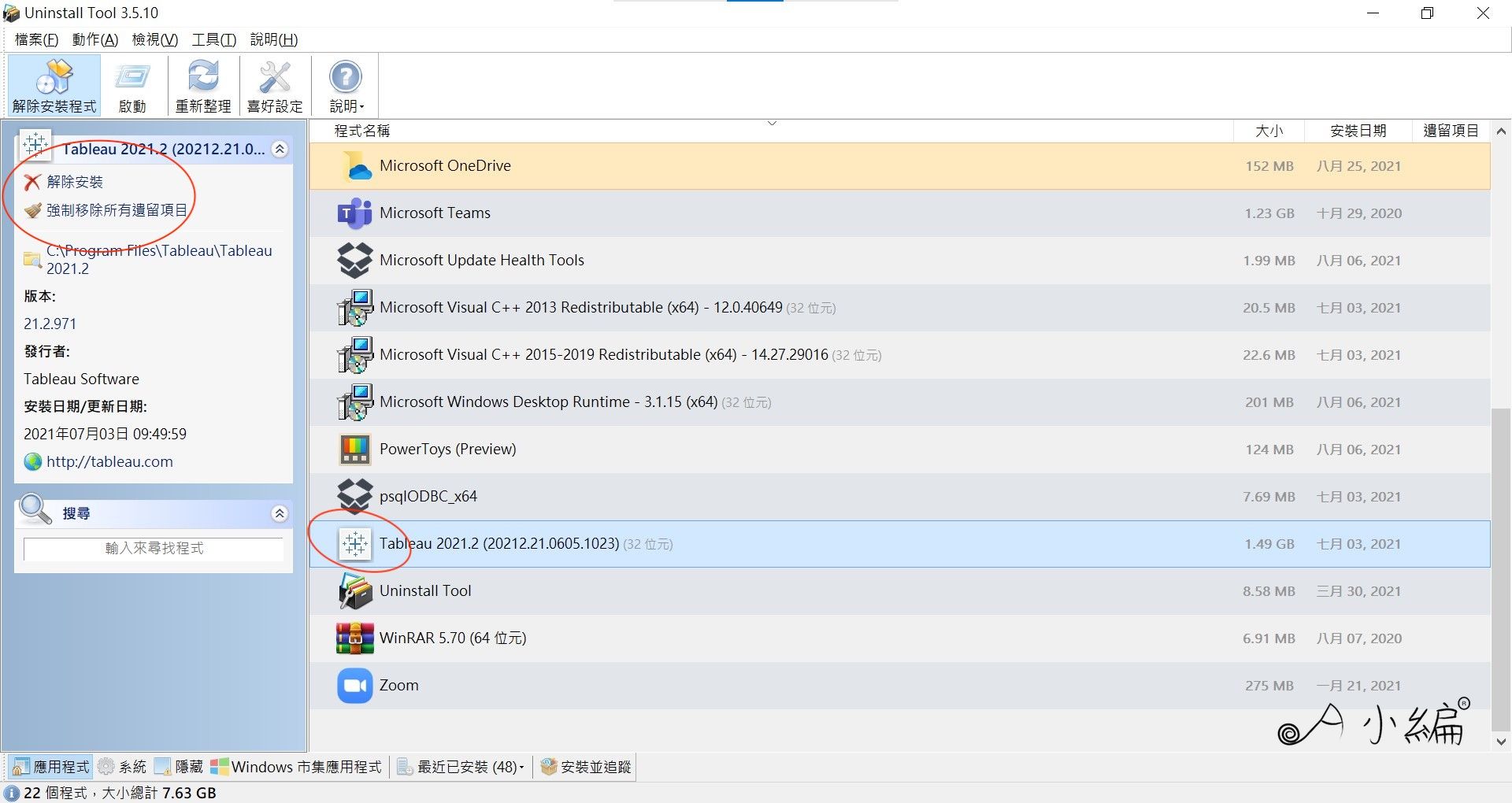Open the C:\Program Files\Tableau folder link
The image size is (1512, 803).
pos(159,259)
